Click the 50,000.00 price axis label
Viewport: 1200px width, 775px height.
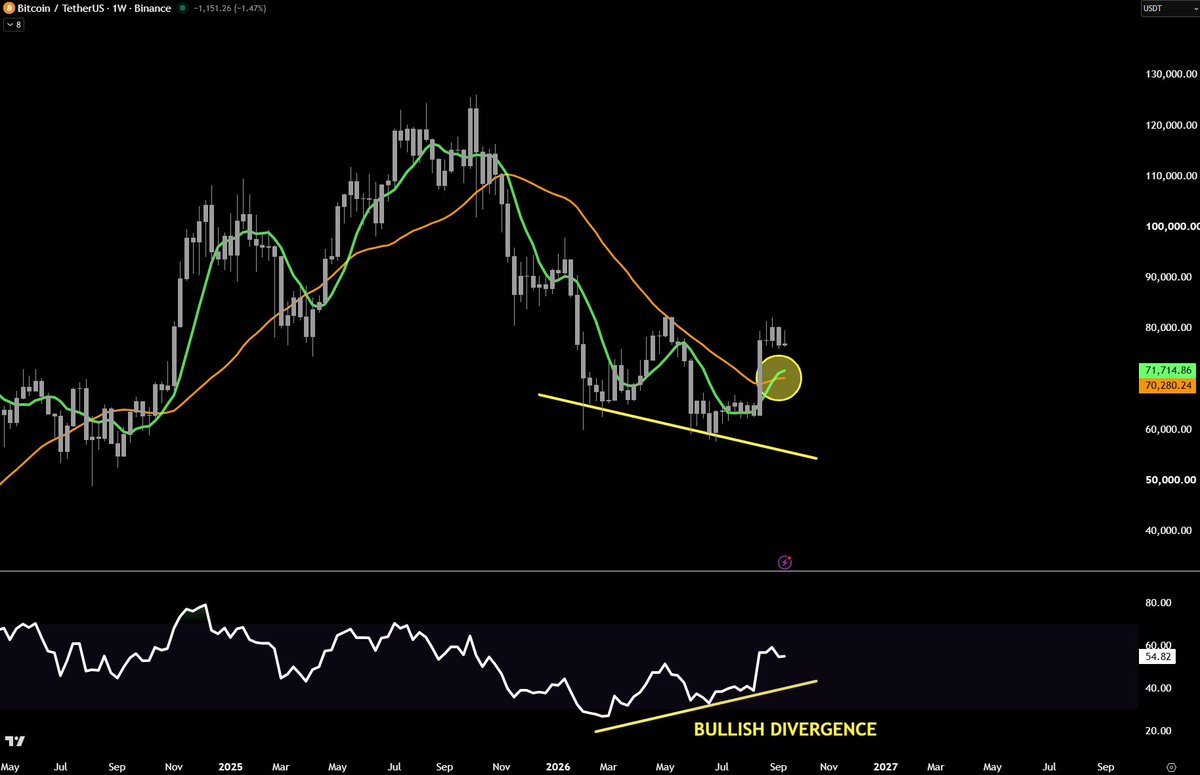coord(1168,480)
